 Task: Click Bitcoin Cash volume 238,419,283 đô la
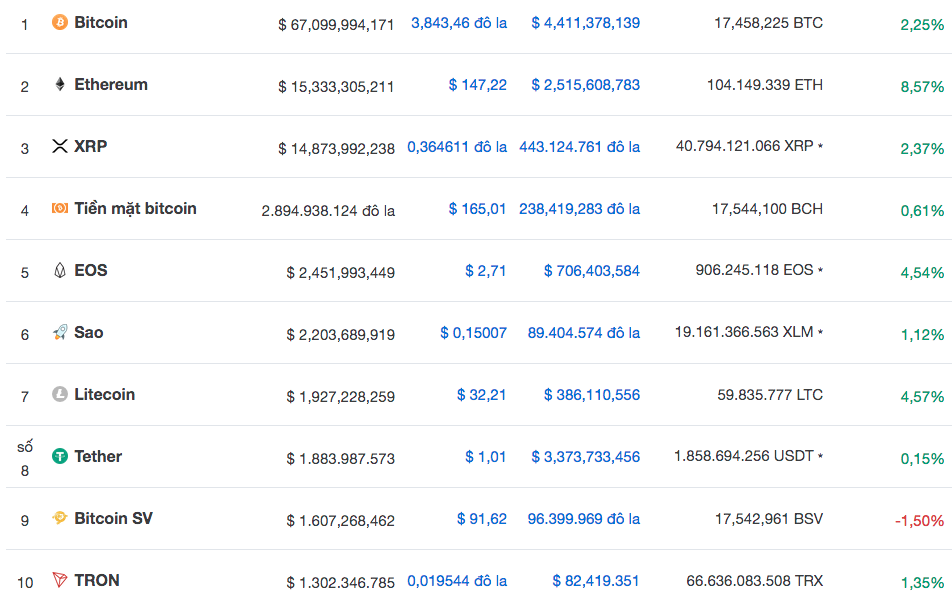[580, 209]
